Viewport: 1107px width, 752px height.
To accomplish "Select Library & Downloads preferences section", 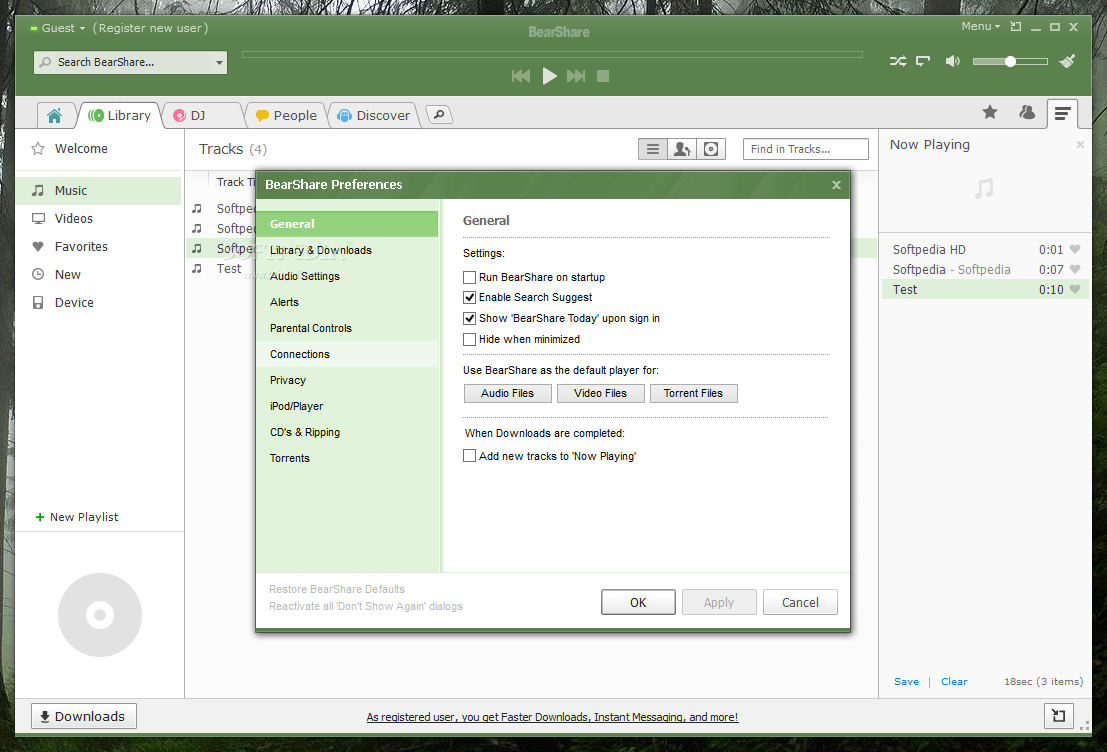I will [348, 250].
